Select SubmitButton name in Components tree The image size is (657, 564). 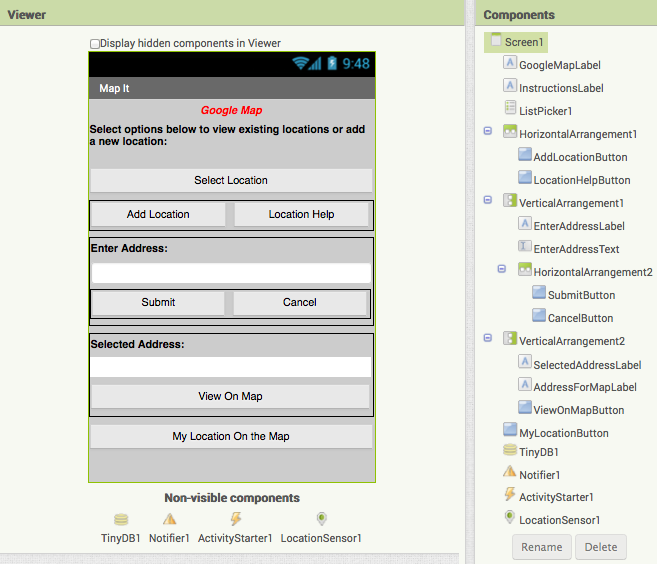(x=582, y=295)
